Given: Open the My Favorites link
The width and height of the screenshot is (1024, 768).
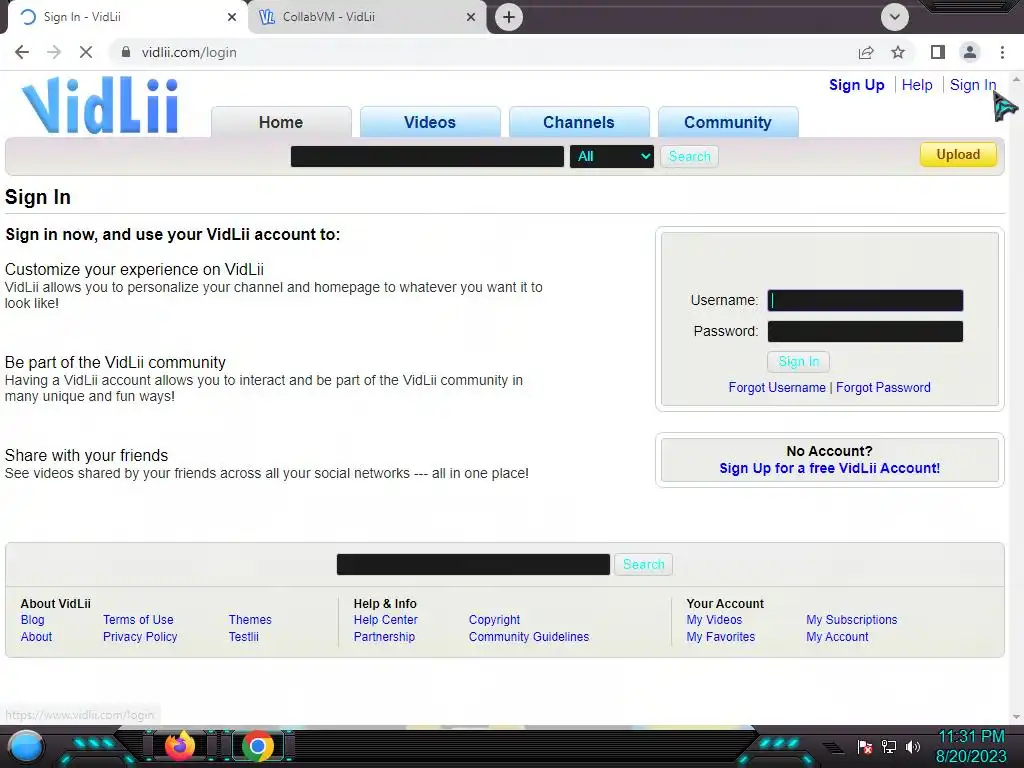Looking at the screenshot, I should point(720,637).
